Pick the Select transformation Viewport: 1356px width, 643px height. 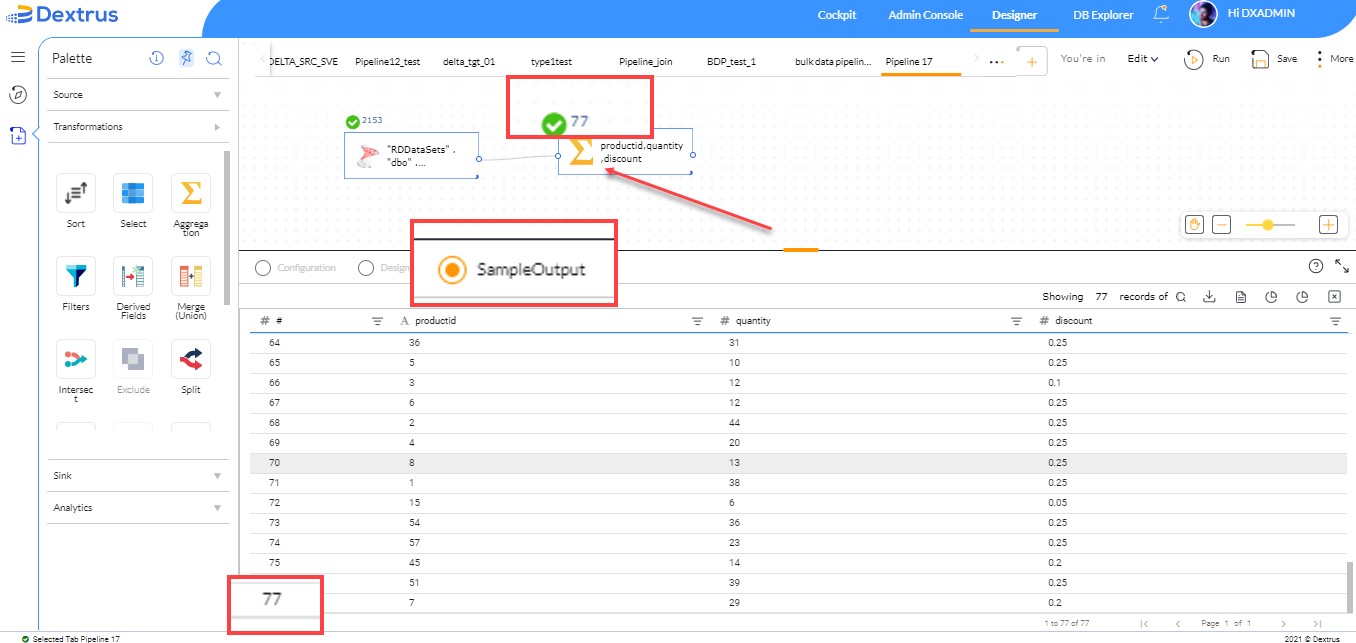point(133,193)
